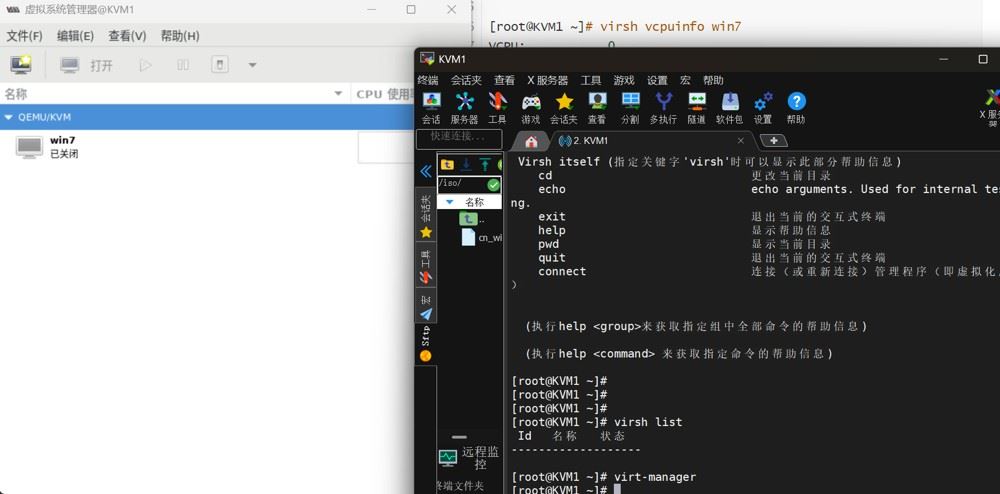Click the SFTP parent folder icon button

(x=447, y=164)
